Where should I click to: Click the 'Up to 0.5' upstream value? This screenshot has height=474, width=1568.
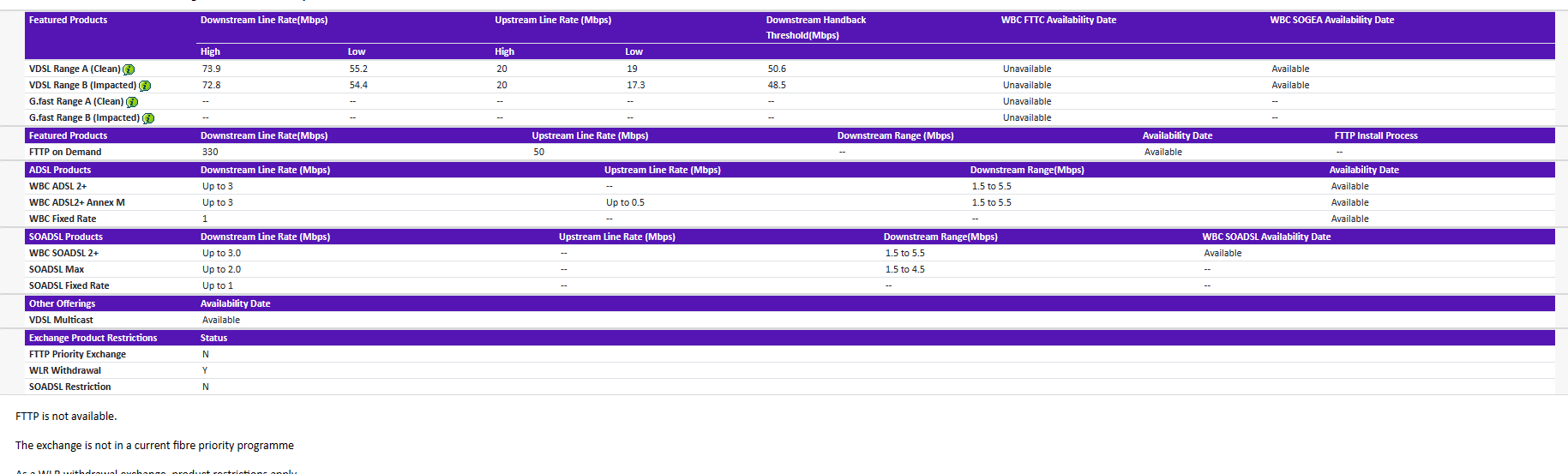point(625,202)
